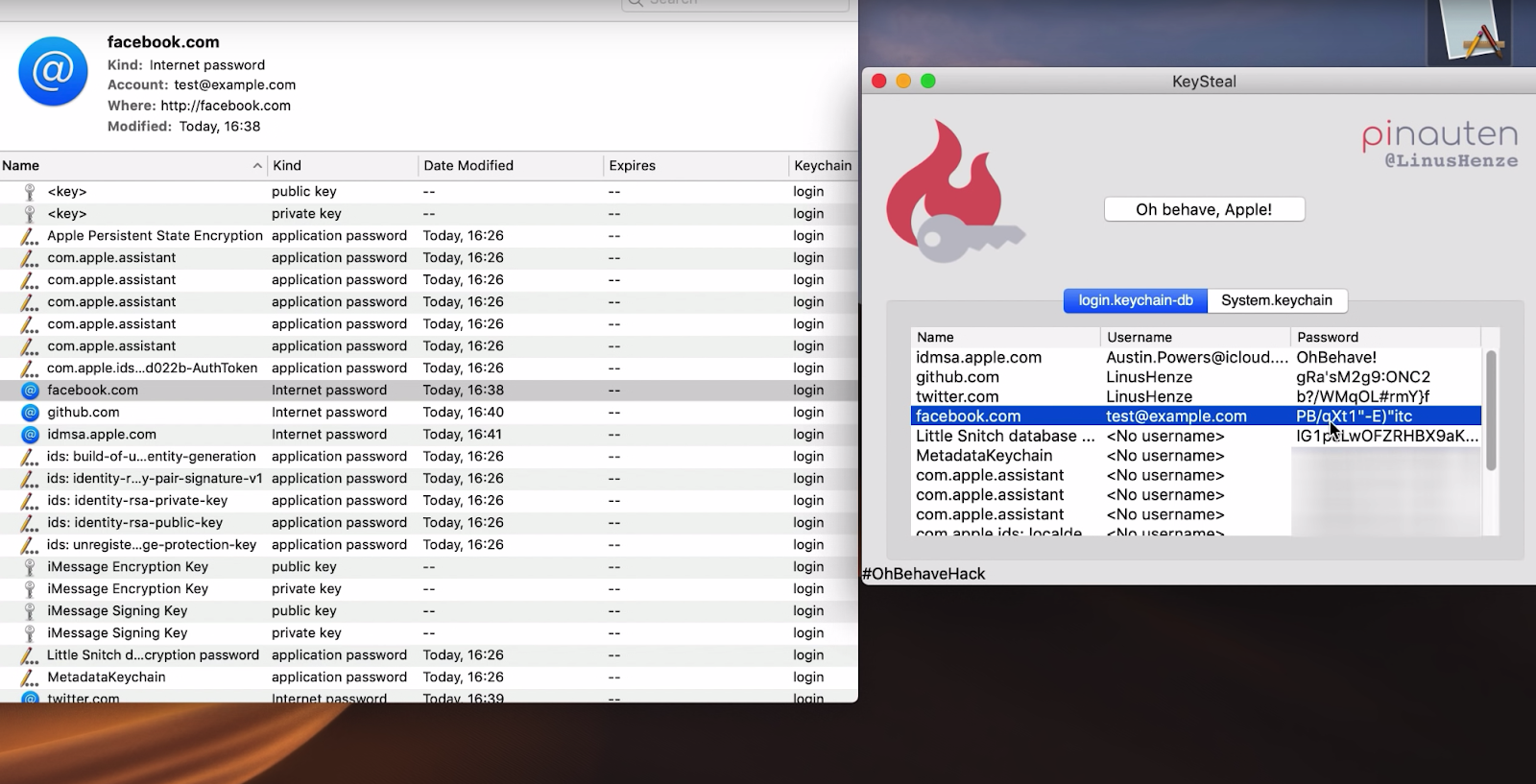Click the Name header in KeySteal table
1536x784 pixels.
point(1005,338)
